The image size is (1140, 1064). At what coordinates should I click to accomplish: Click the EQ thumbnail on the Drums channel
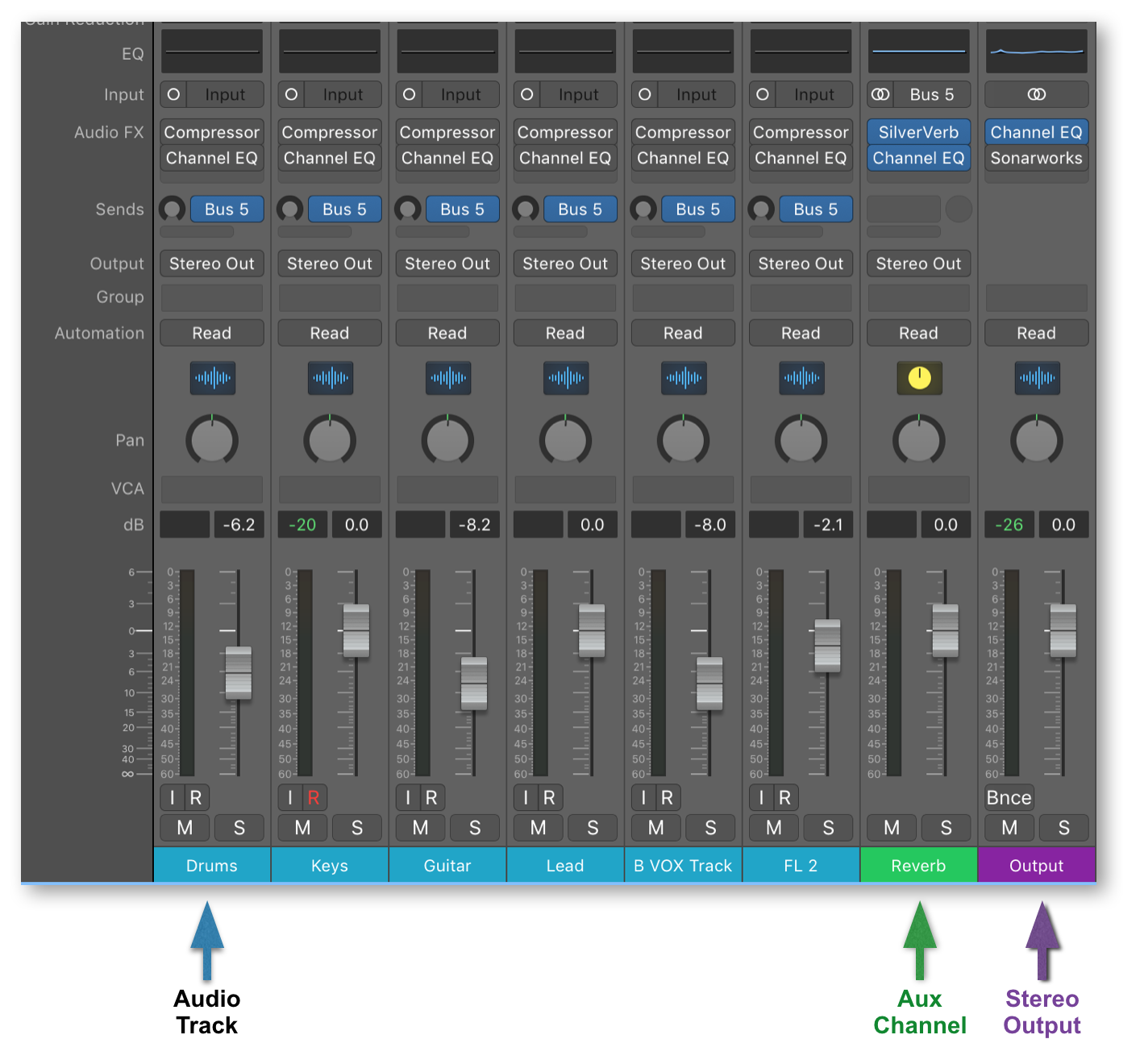(x=211, y=50)
